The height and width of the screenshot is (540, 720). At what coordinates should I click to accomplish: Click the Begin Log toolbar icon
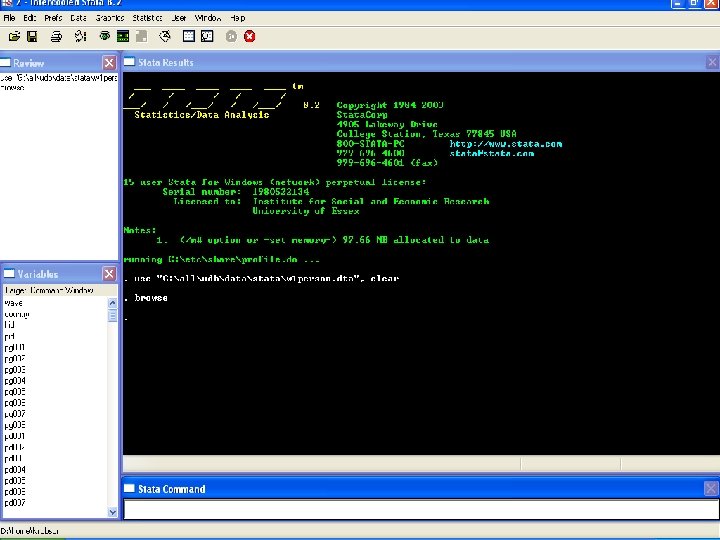[x=81, y=36]
